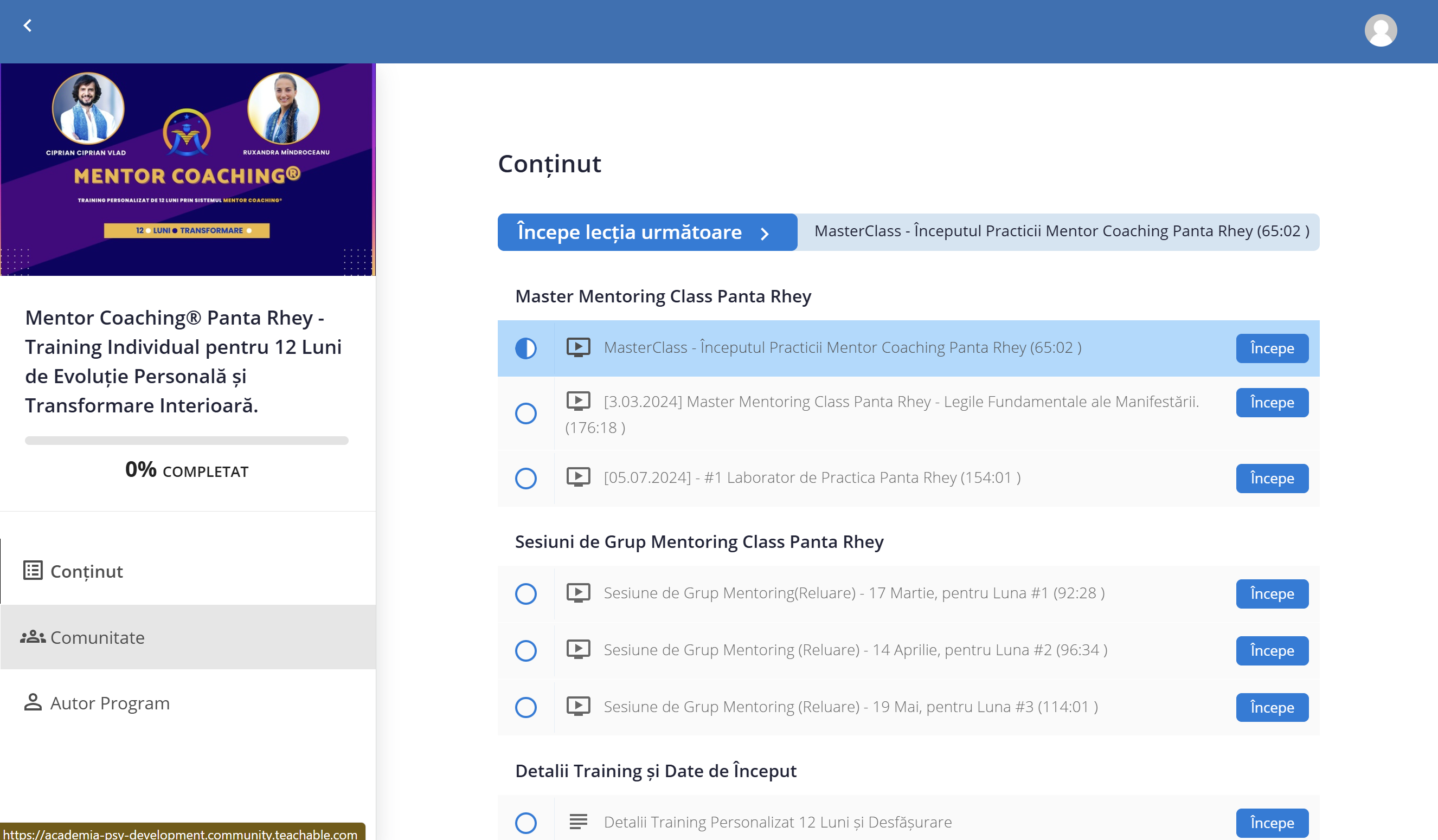
Task: Click video icon for #1 Laborator de Practica
Action: (x=577, y=477)
